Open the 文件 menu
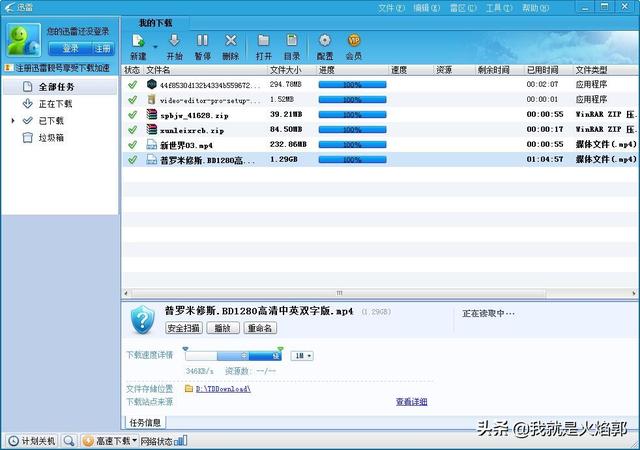Viewport: 640px width, 450px height. tap(391, 8)
